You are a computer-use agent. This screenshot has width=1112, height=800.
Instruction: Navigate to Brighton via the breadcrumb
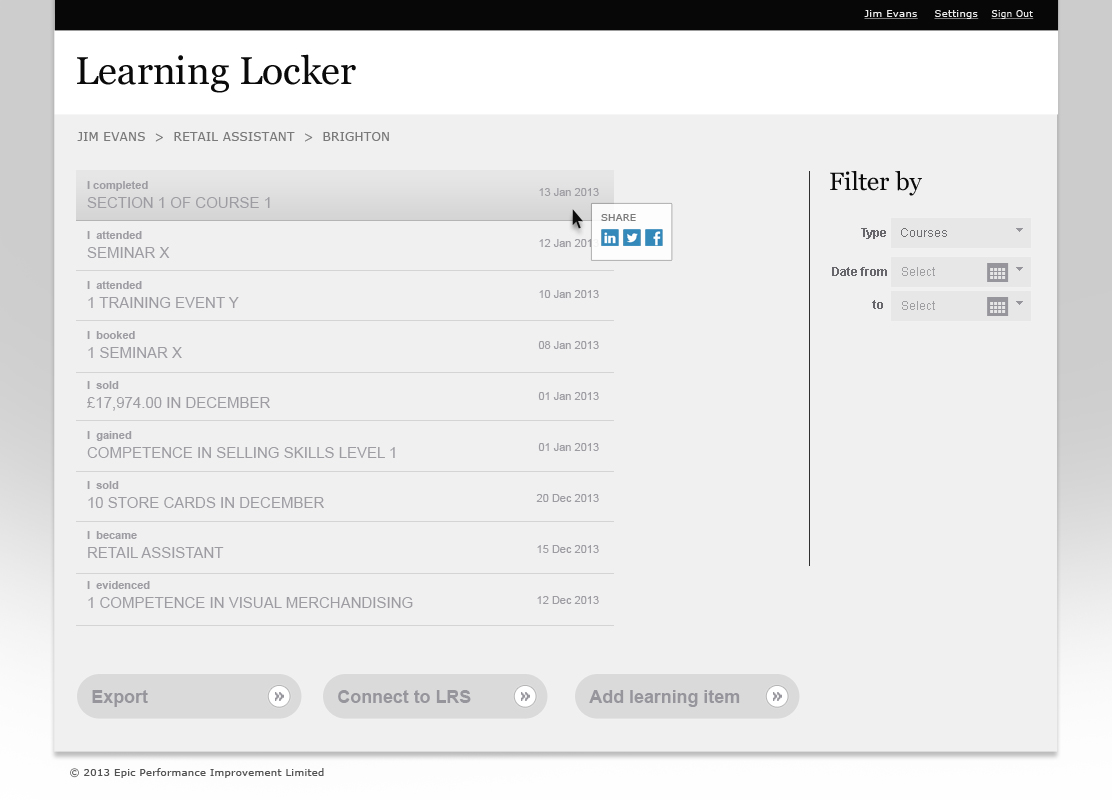tap(356, 136)
